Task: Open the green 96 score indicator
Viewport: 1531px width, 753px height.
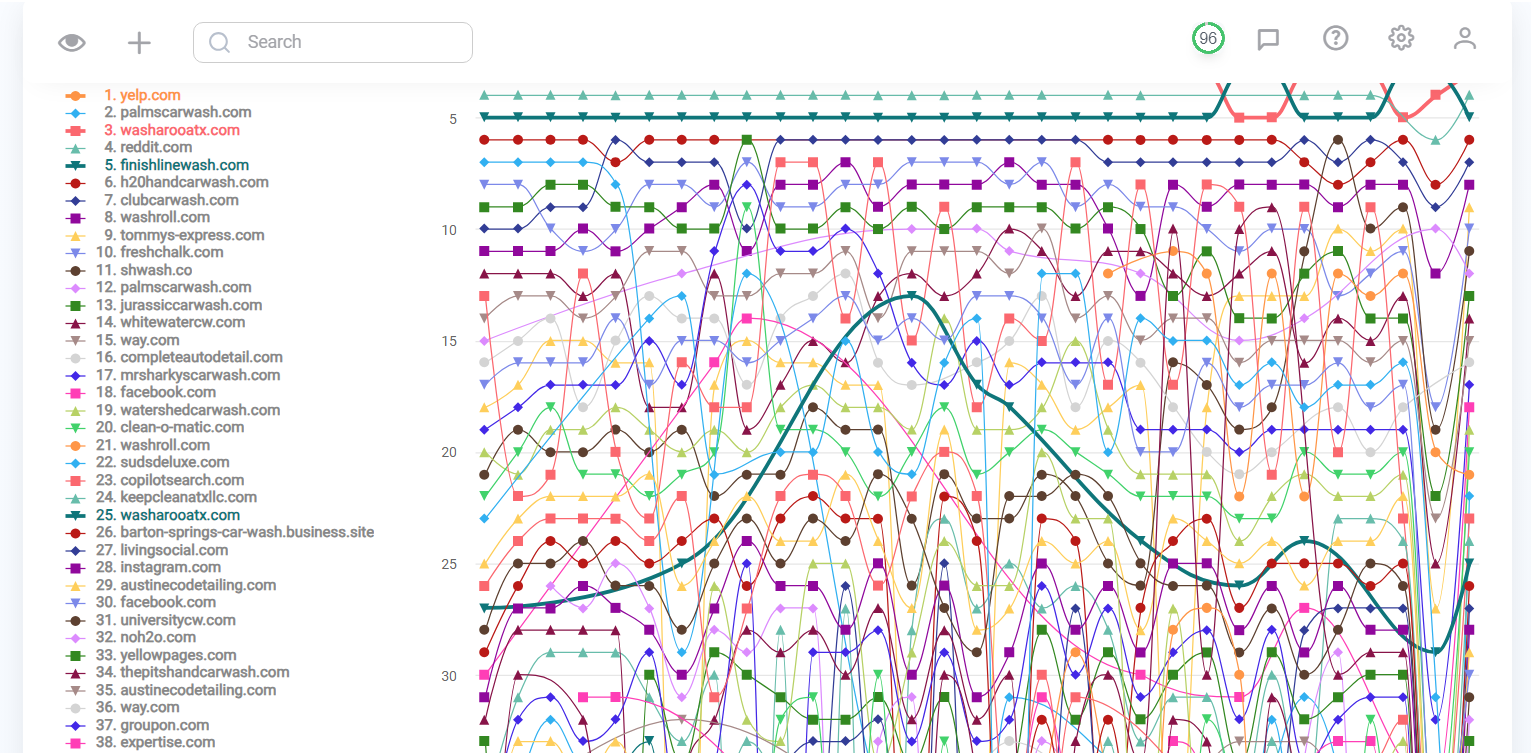Action: 1208,39
